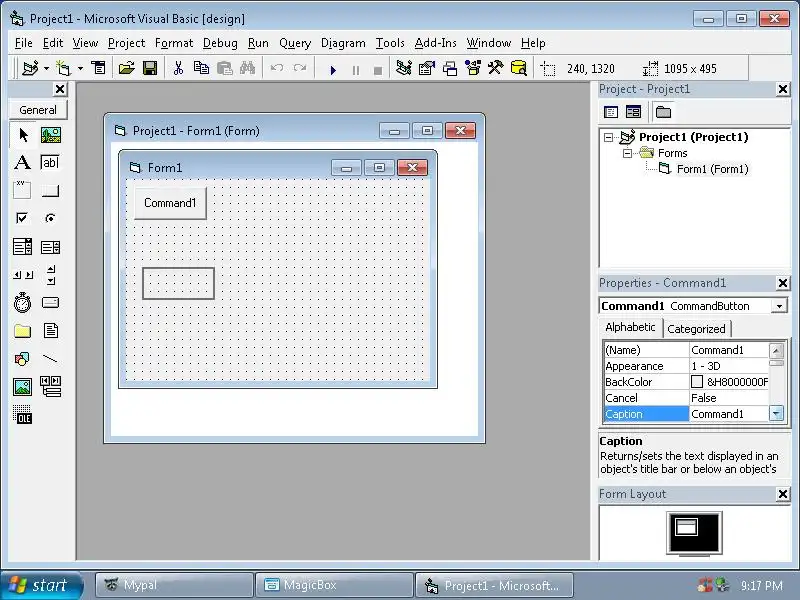
Task: Open the Toolbox via hammer-wrench icon
Action: [x=495, y=68]
